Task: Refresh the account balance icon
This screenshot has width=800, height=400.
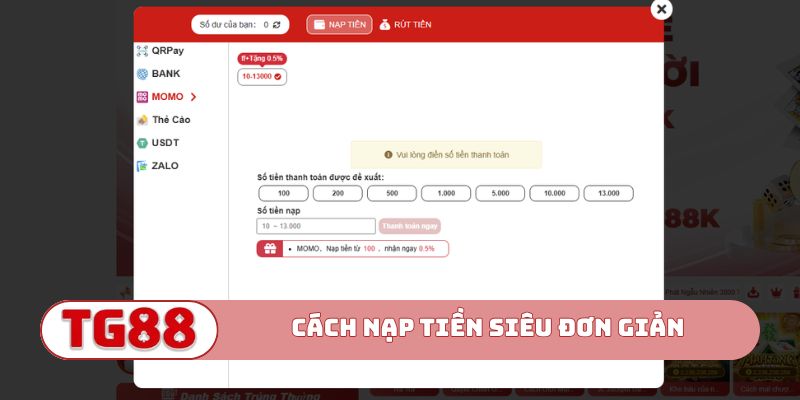Action: coord(277,24)
